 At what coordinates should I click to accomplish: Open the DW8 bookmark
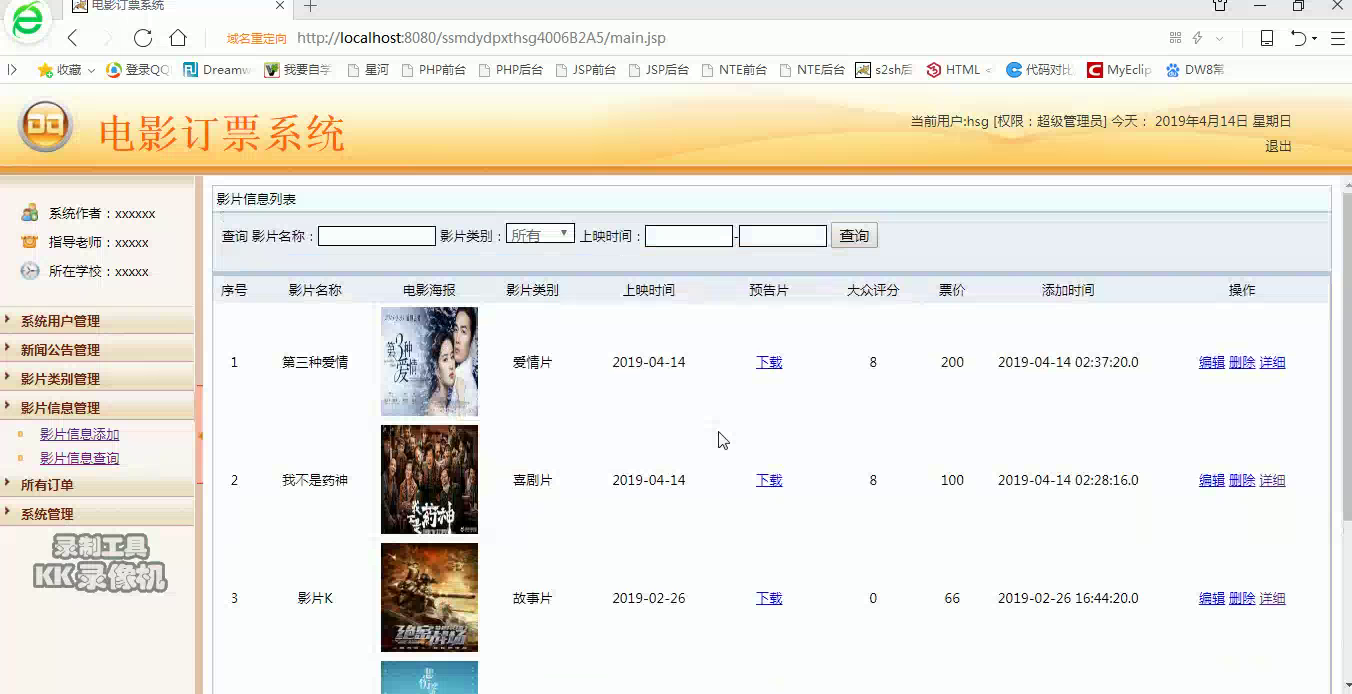point(1195,70)
